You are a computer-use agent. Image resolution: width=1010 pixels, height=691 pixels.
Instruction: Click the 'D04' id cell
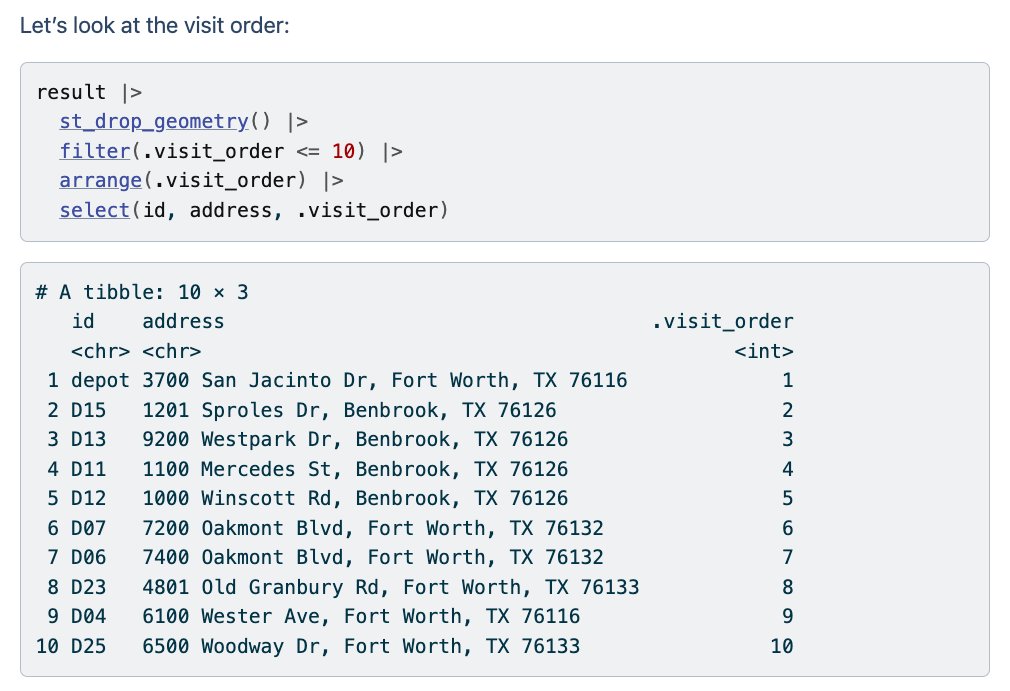[88, 616]
